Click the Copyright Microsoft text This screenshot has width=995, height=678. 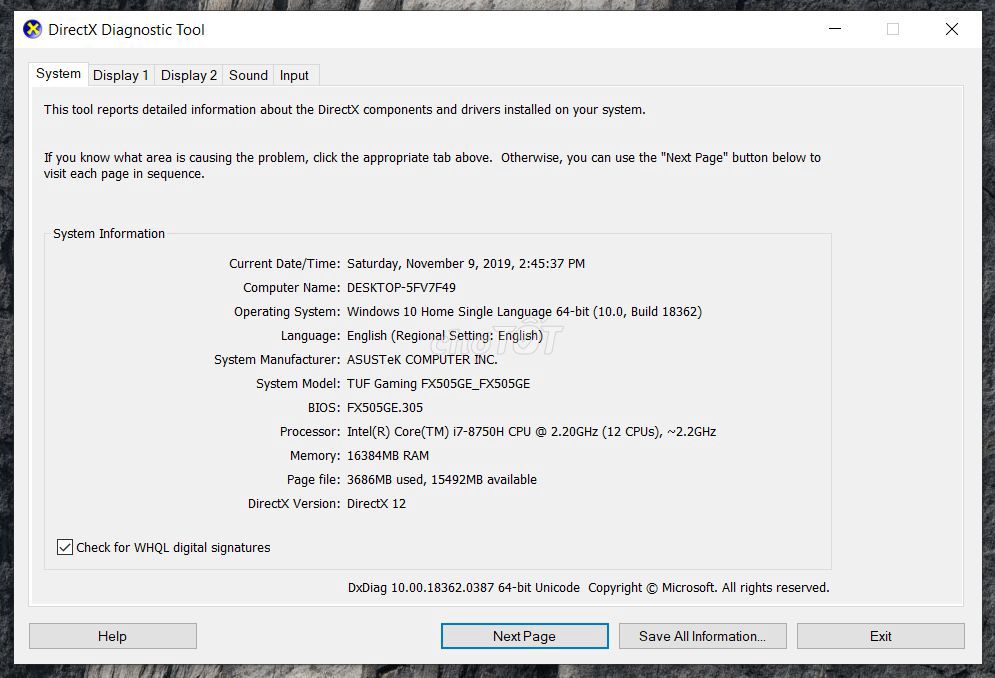709,588
